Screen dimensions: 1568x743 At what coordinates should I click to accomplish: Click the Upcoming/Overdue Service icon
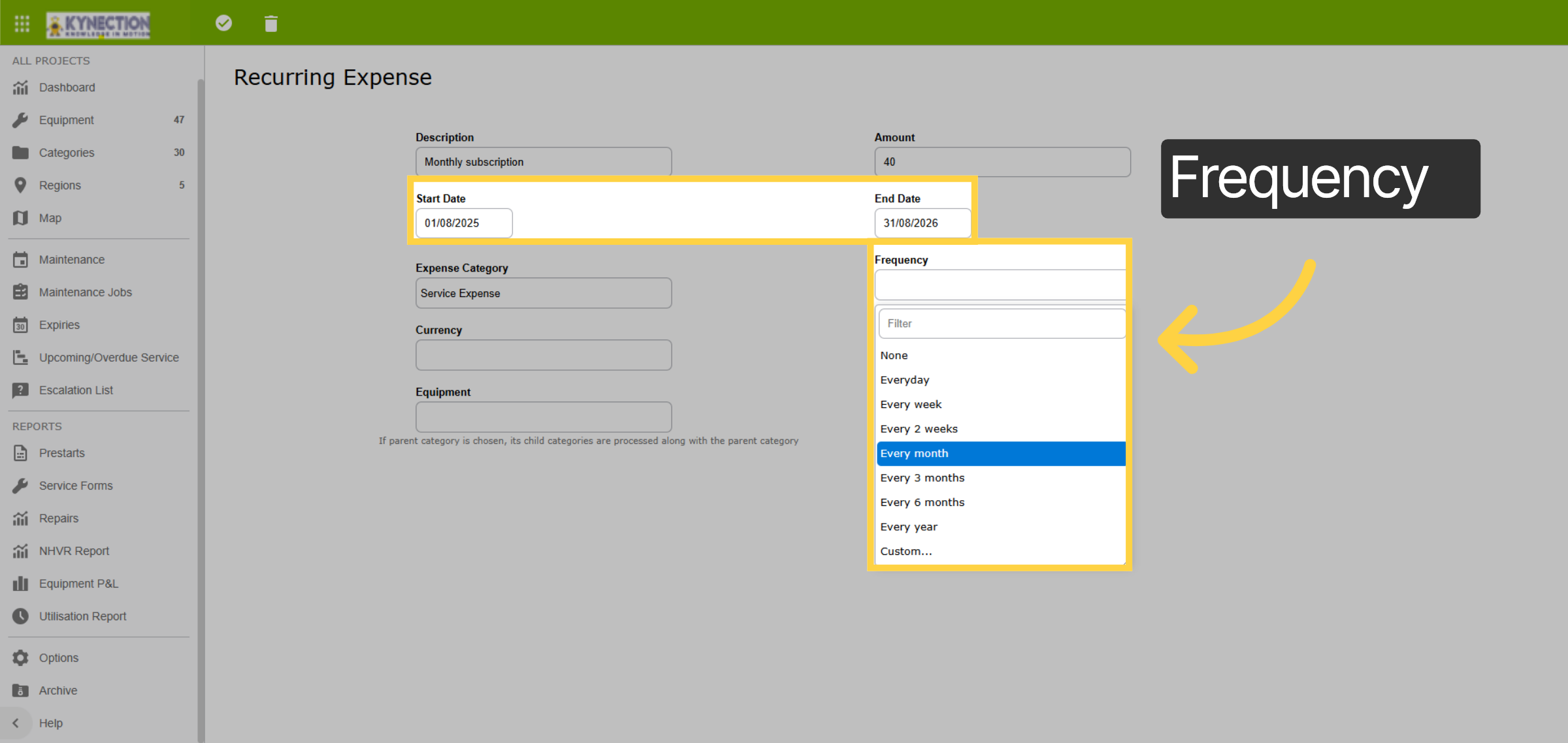coord(21,358)
